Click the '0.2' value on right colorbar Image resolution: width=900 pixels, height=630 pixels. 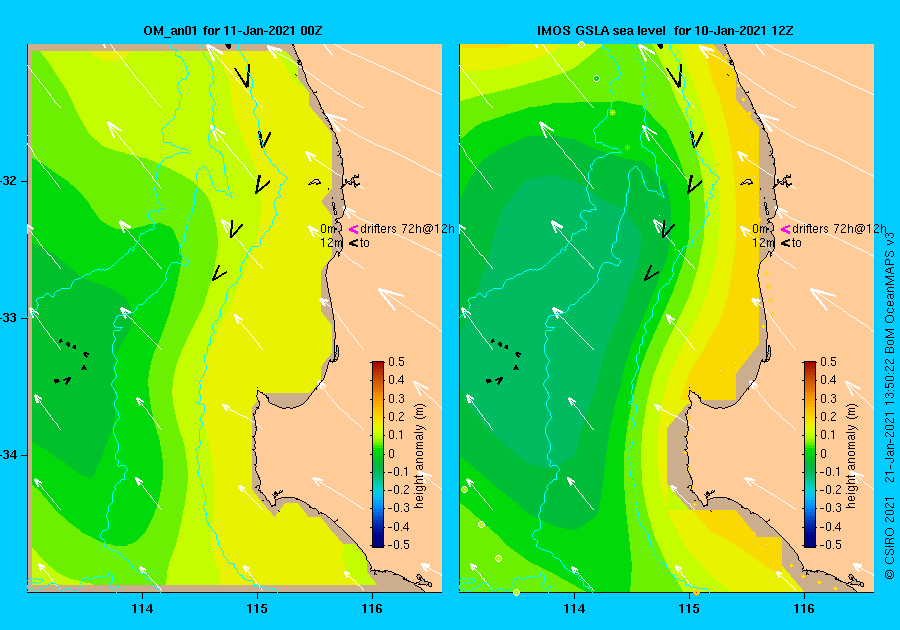pyautogui.click(x=828, y=417)
